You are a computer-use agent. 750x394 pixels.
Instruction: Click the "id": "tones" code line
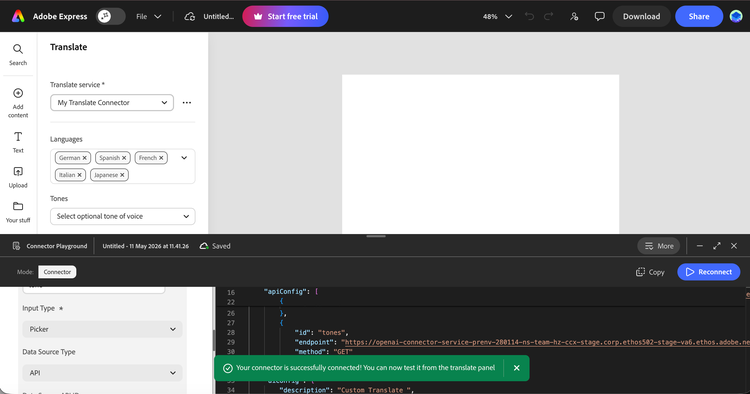pyautogui.click(x=321, y=332)
